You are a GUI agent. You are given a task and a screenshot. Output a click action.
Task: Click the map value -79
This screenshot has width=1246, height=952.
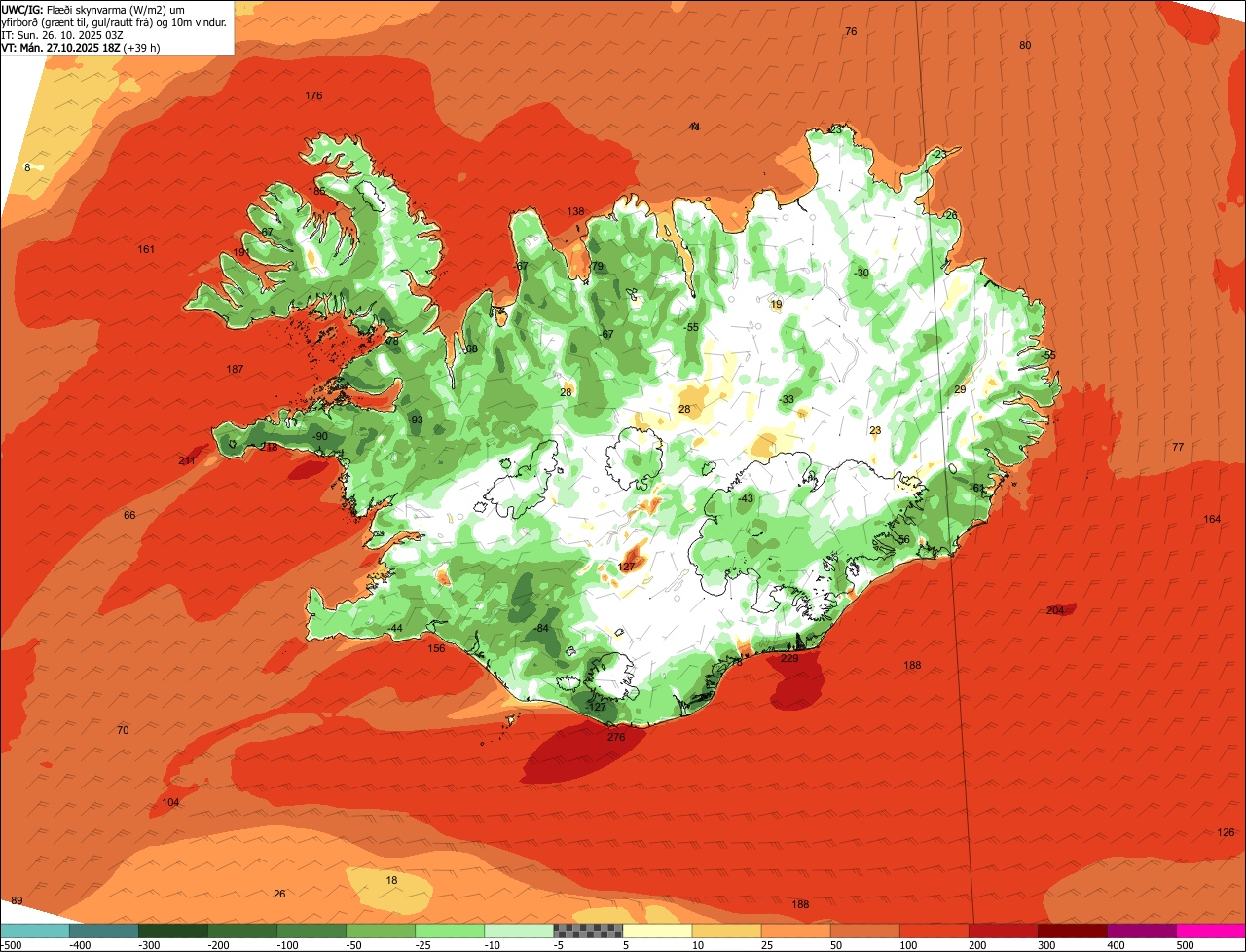tap(596, 266)
